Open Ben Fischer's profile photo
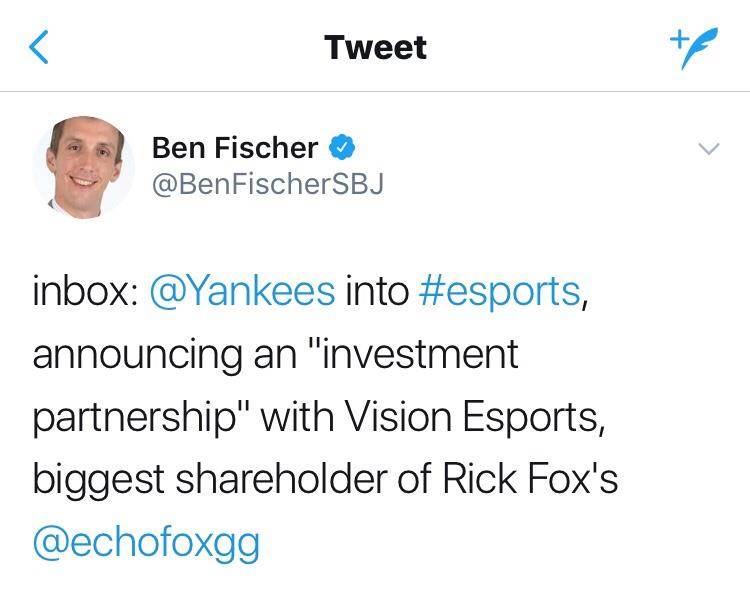750x590 pixels. (x=84, y=163)
